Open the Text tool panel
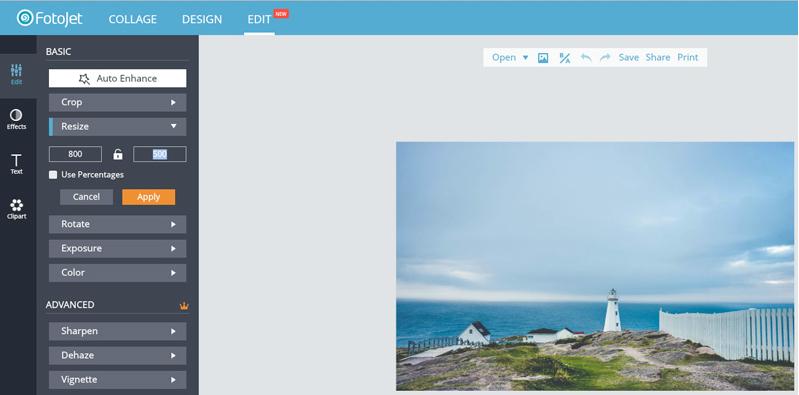The image size is (799, 395). 16,164
